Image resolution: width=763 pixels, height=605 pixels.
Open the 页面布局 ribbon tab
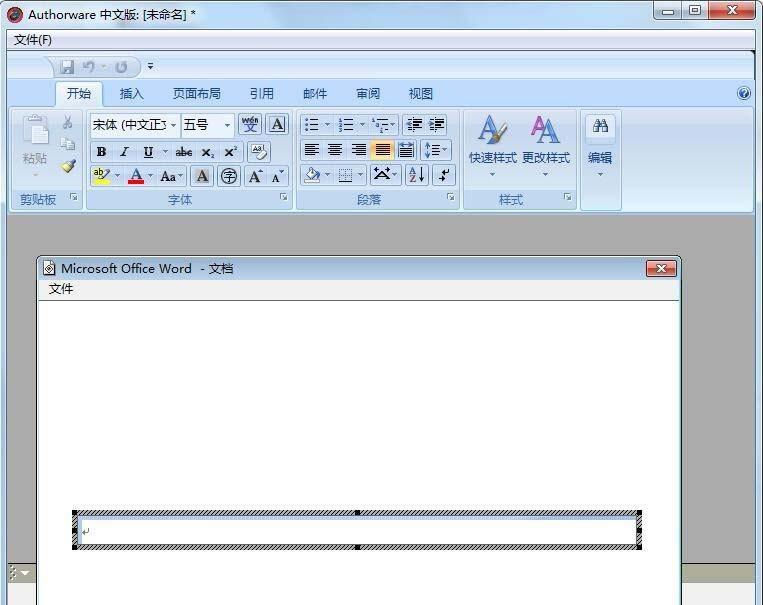click(x=197, y=93)
